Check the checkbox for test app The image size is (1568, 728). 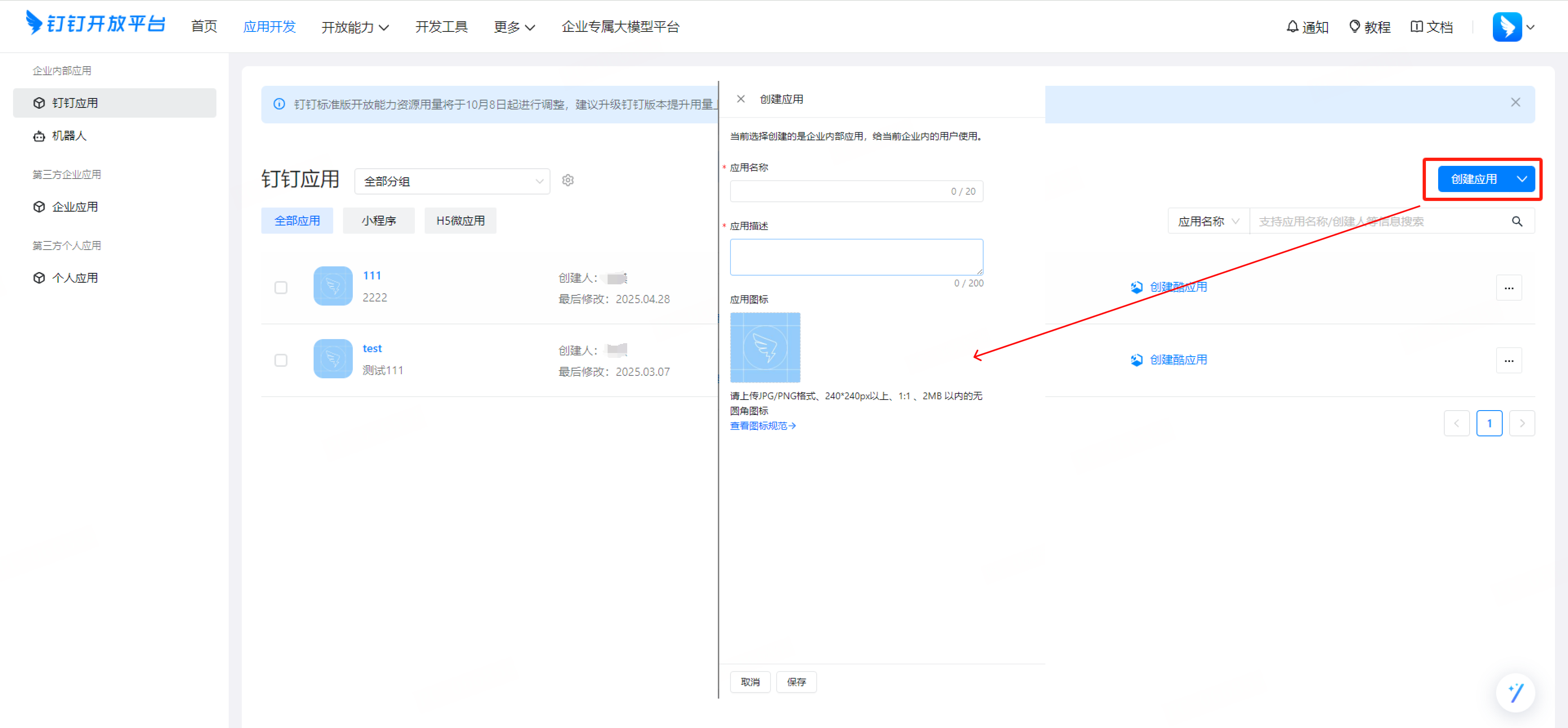(x=281, y=360)
